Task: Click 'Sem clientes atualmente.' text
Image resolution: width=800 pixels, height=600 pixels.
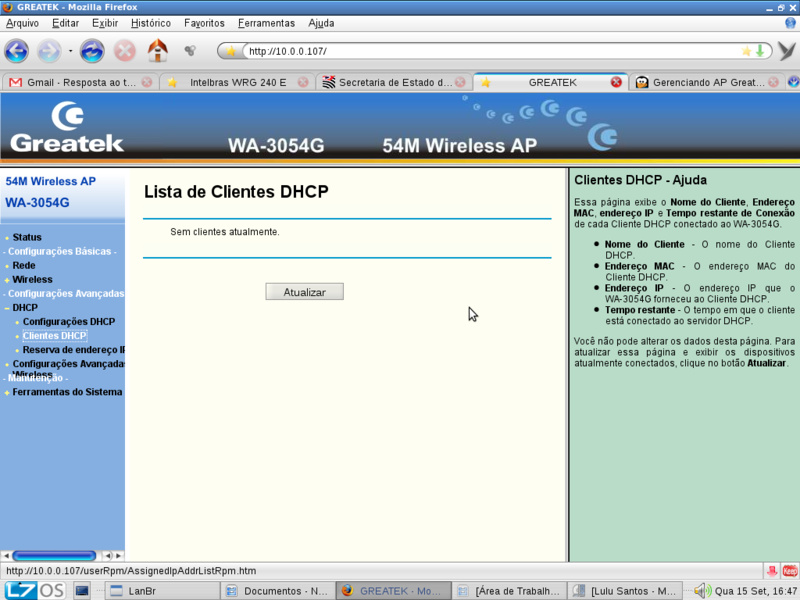Action: click(x=224, y=232)
